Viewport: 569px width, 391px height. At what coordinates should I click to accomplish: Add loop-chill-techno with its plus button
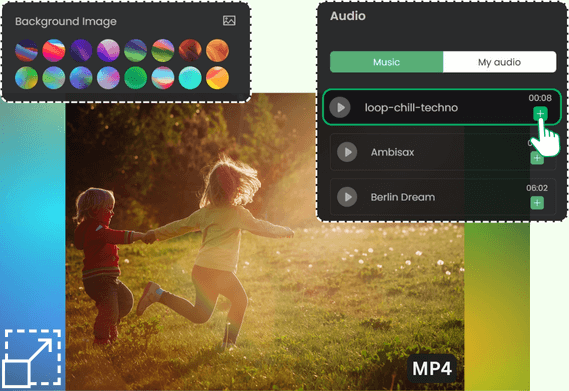pos(540,114)
